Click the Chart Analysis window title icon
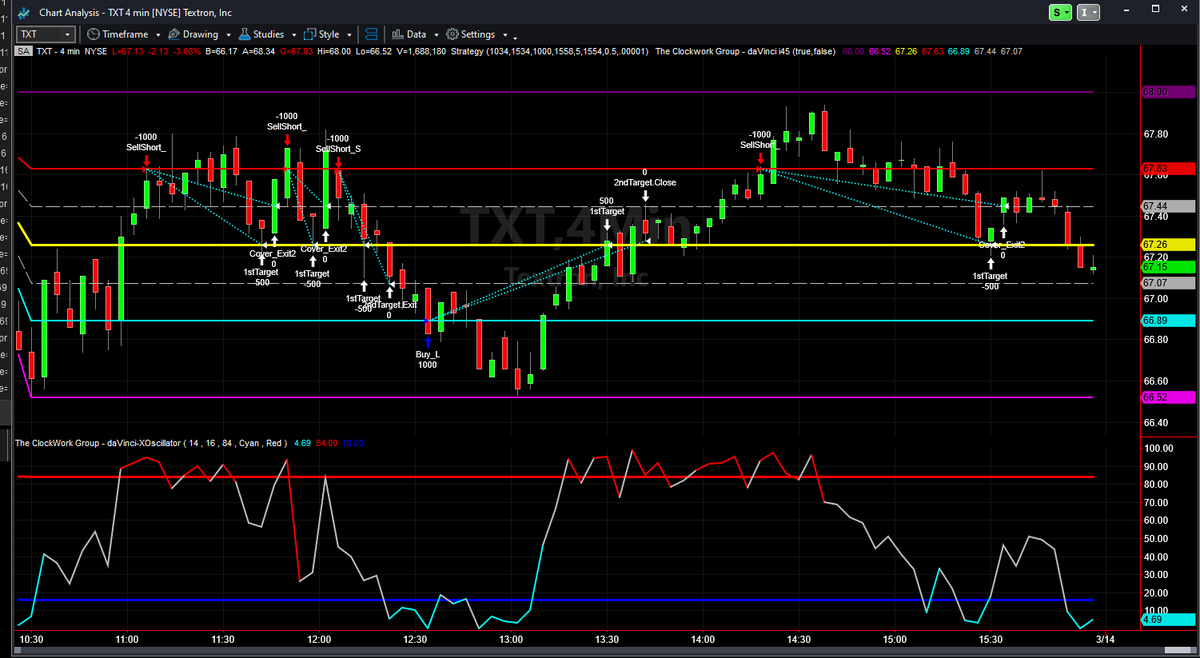 22,12
